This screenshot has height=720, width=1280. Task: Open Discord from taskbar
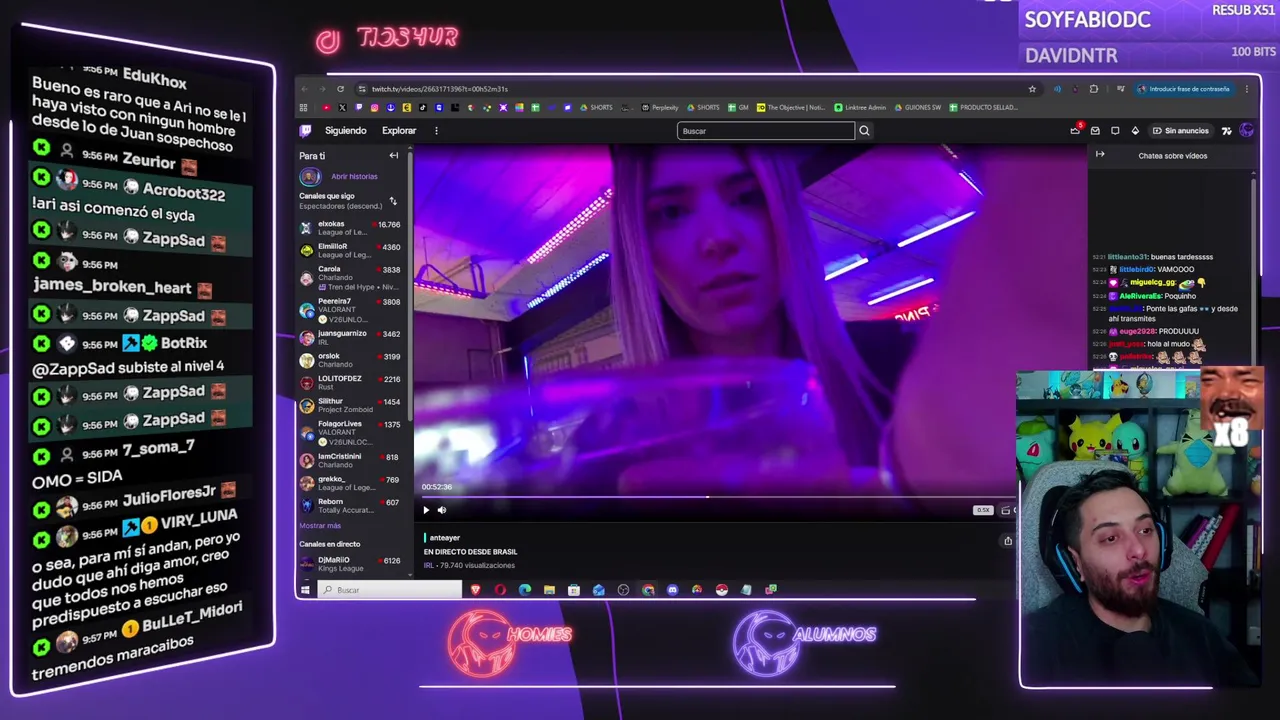(672, 590)
